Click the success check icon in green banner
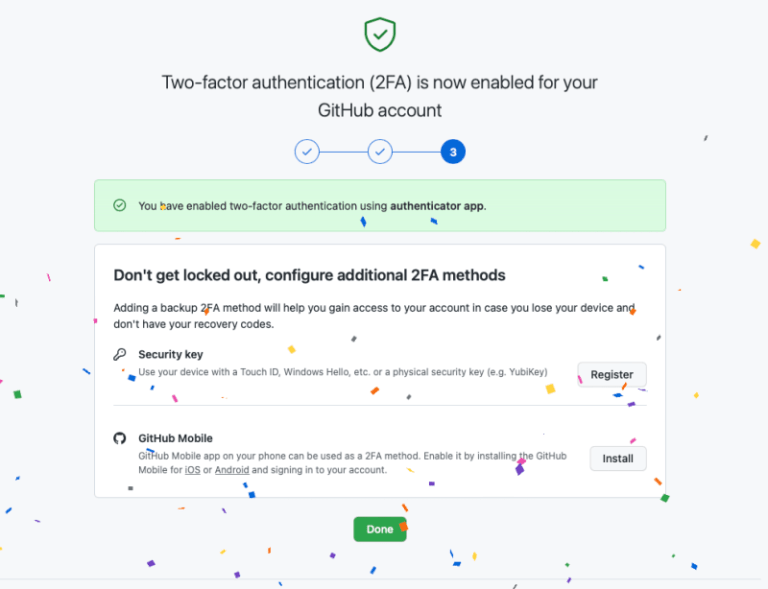Viewport: 768px width, 589px height. tap(120, 205)
